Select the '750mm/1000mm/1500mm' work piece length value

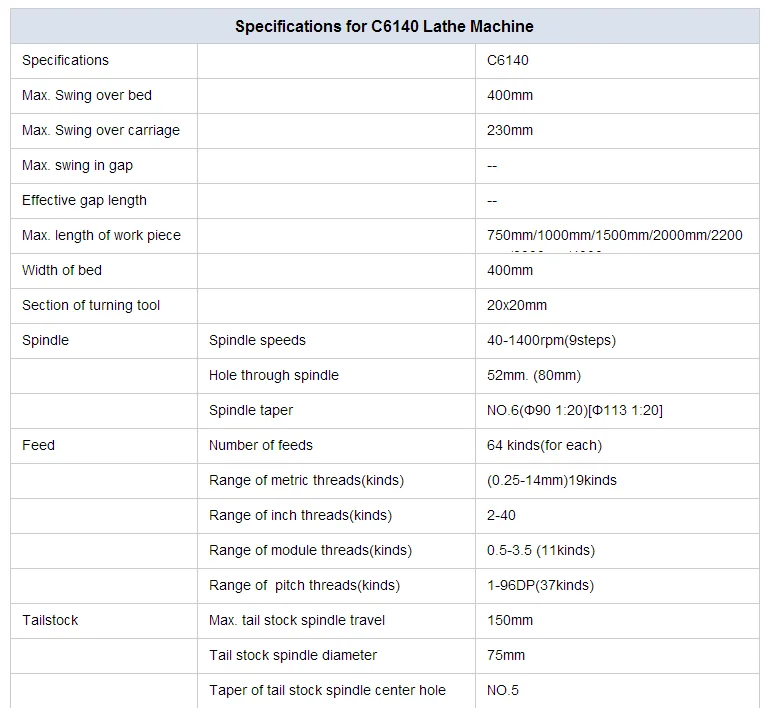tap(614, 235)
